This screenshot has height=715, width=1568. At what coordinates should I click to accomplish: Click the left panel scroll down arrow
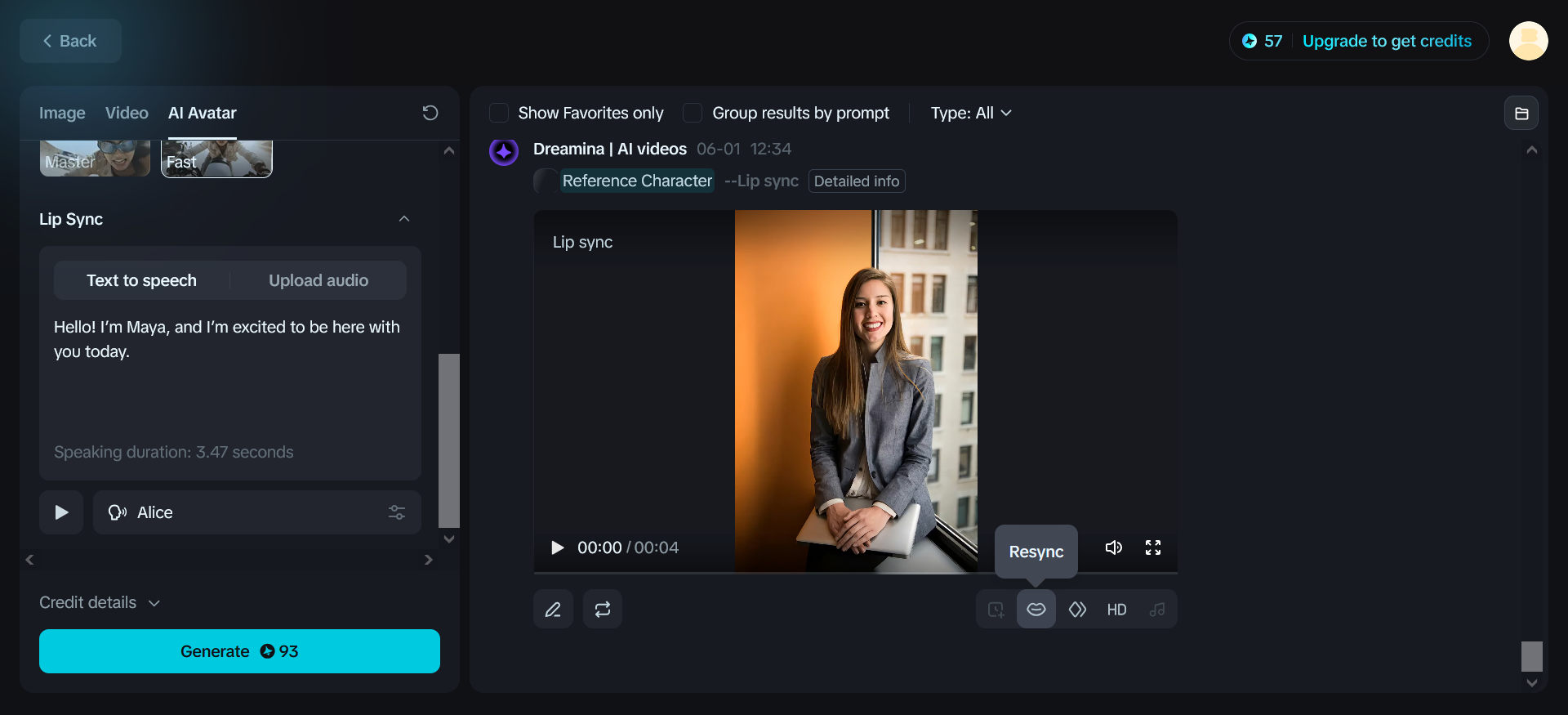(x=448, y=539)
